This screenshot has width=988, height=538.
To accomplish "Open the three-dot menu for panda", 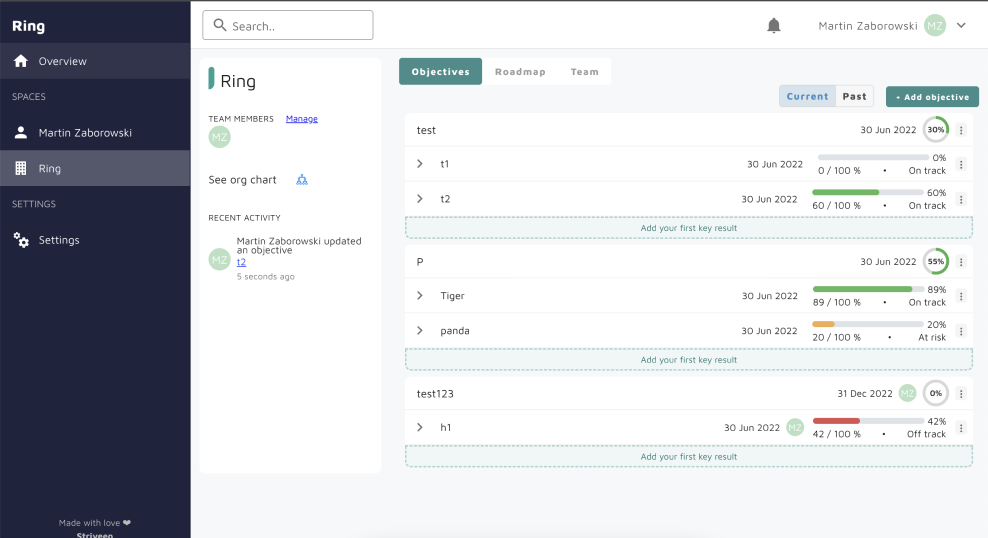I will 961,331.
